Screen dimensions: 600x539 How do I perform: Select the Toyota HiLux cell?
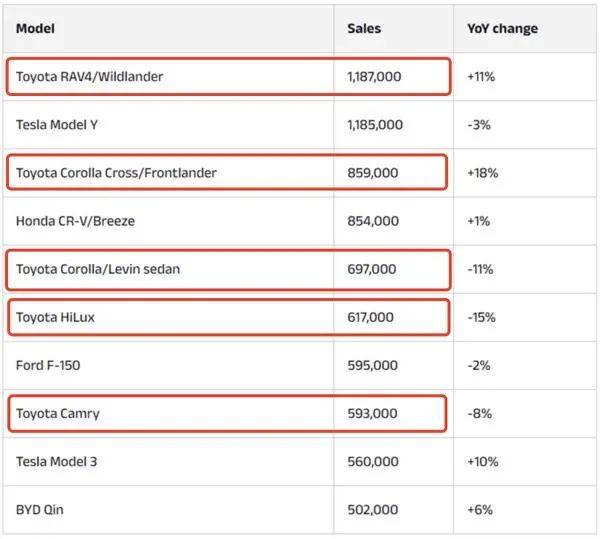coord(56,317)
